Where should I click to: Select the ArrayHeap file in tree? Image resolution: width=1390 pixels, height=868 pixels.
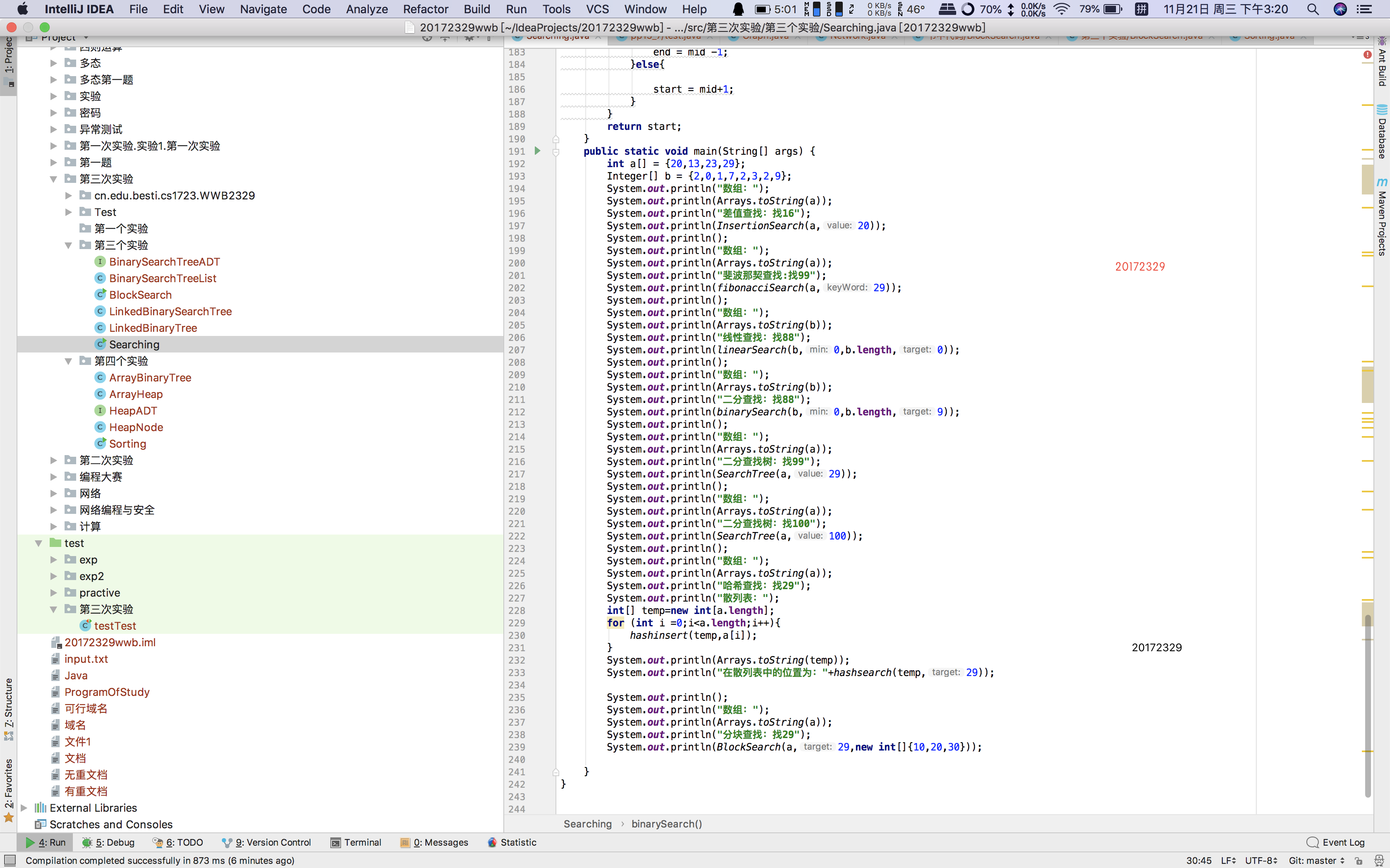135,394
